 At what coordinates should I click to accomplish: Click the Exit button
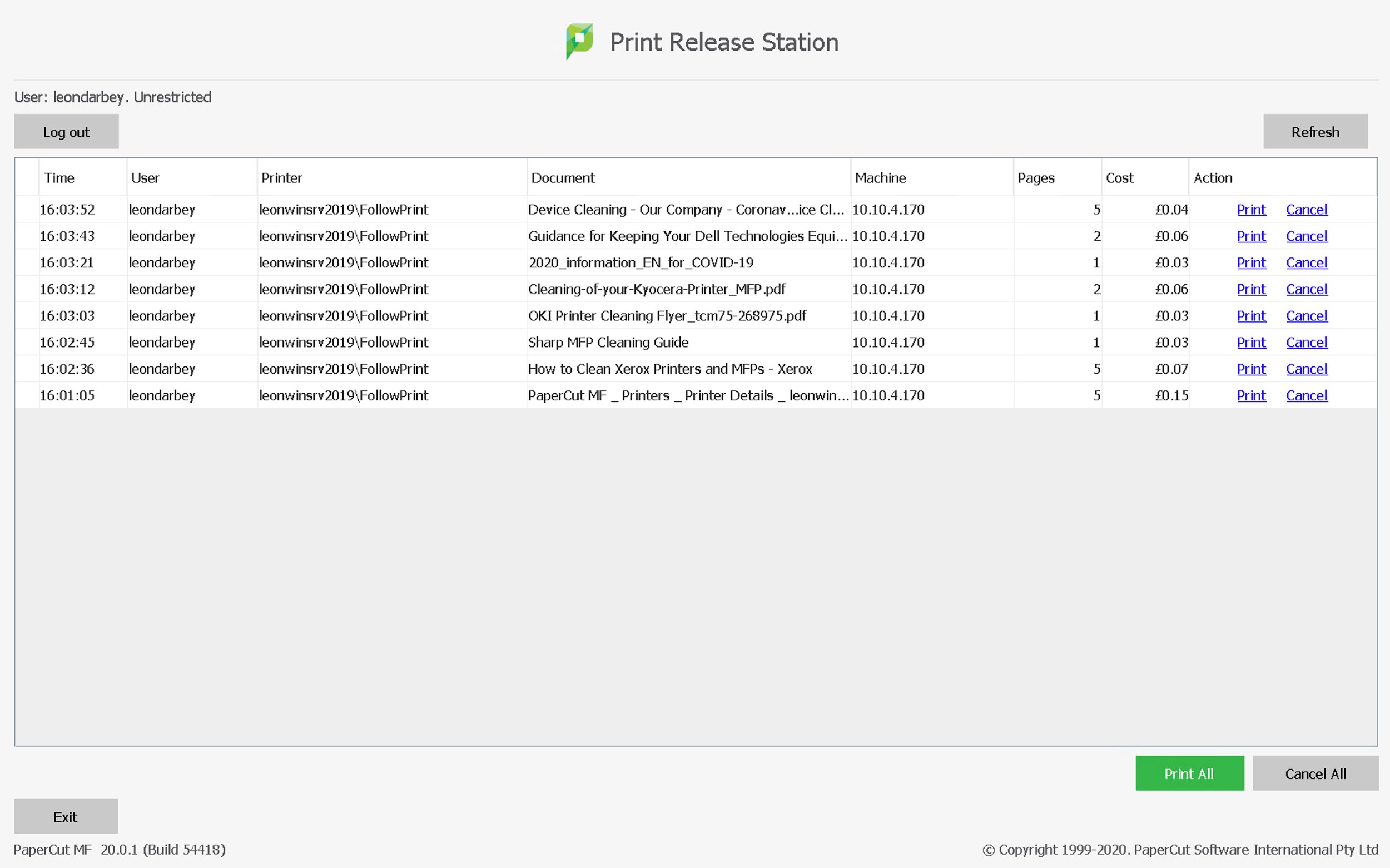tap(66, 816)
